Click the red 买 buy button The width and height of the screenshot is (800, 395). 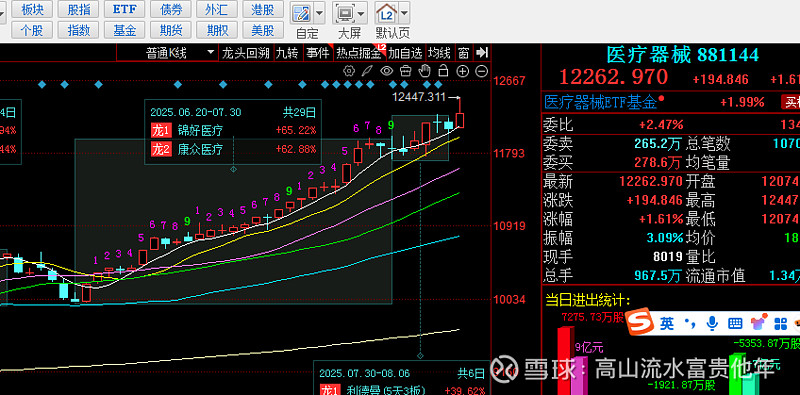coord(791,102)
